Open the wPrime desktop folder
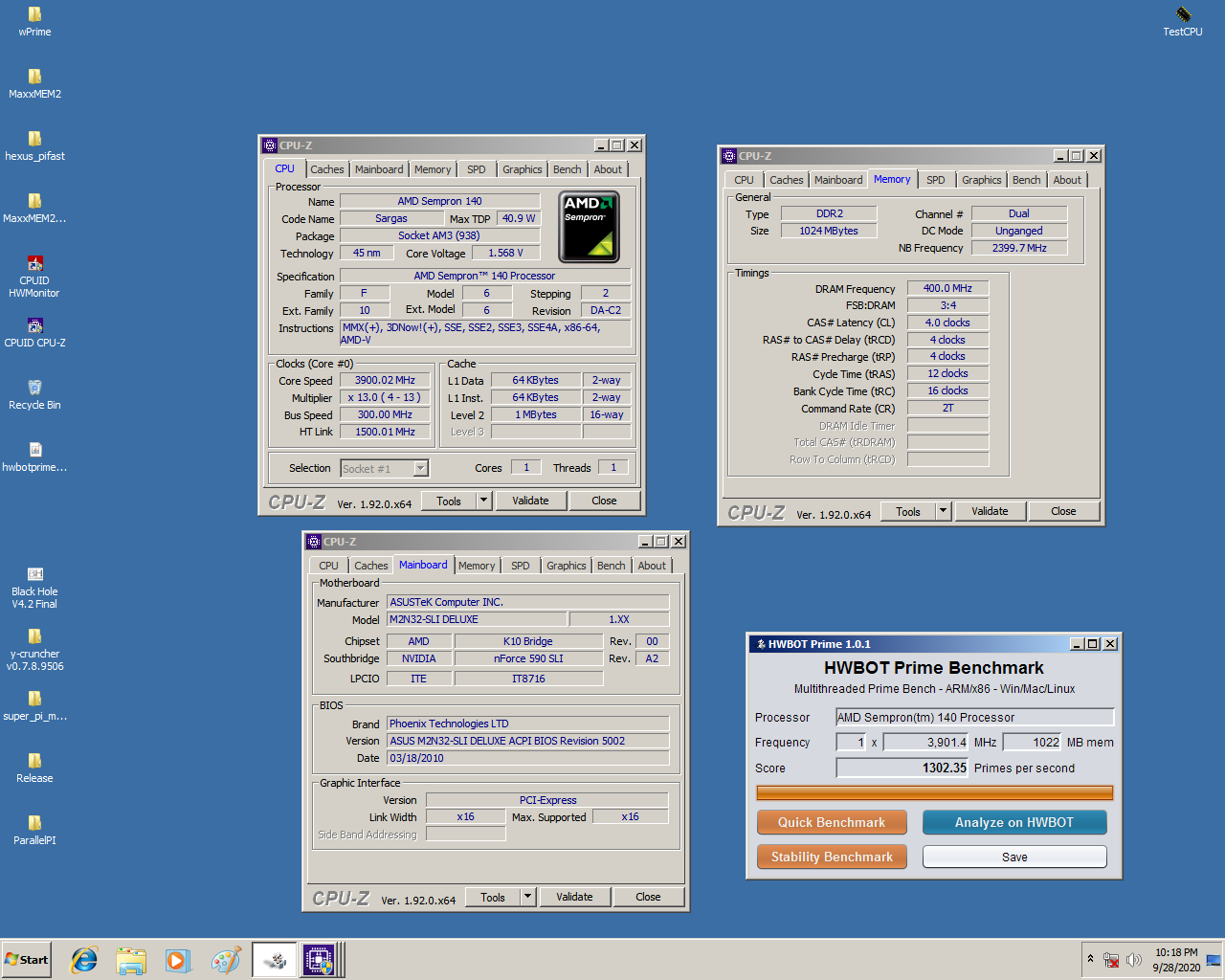This screenshot has height=980, width=1225. click(34, 21)
